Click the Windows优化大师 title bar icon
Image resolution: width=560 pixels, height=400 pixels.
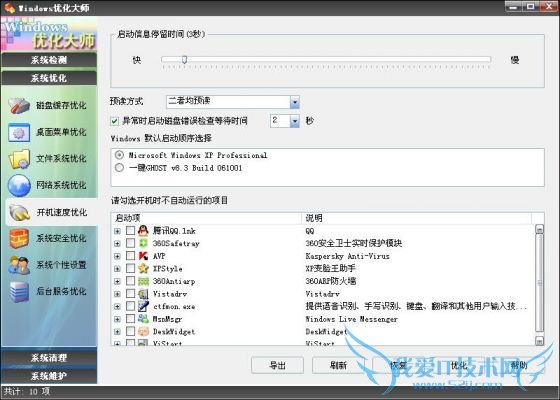pos(9,8)
